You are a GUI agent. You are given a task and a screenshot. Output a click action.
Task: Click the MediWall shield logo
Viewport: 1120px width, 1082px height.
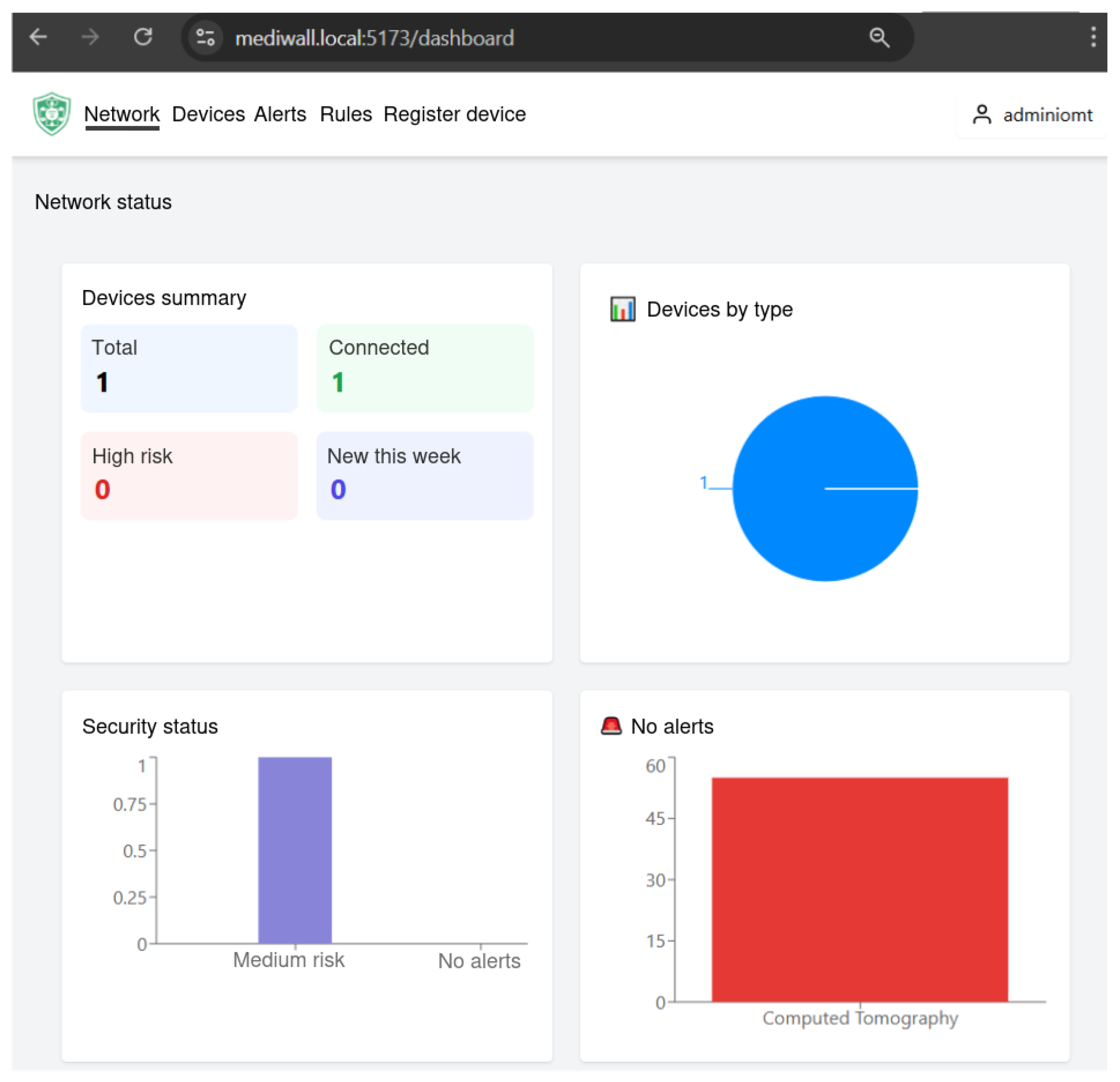[52, 114]
